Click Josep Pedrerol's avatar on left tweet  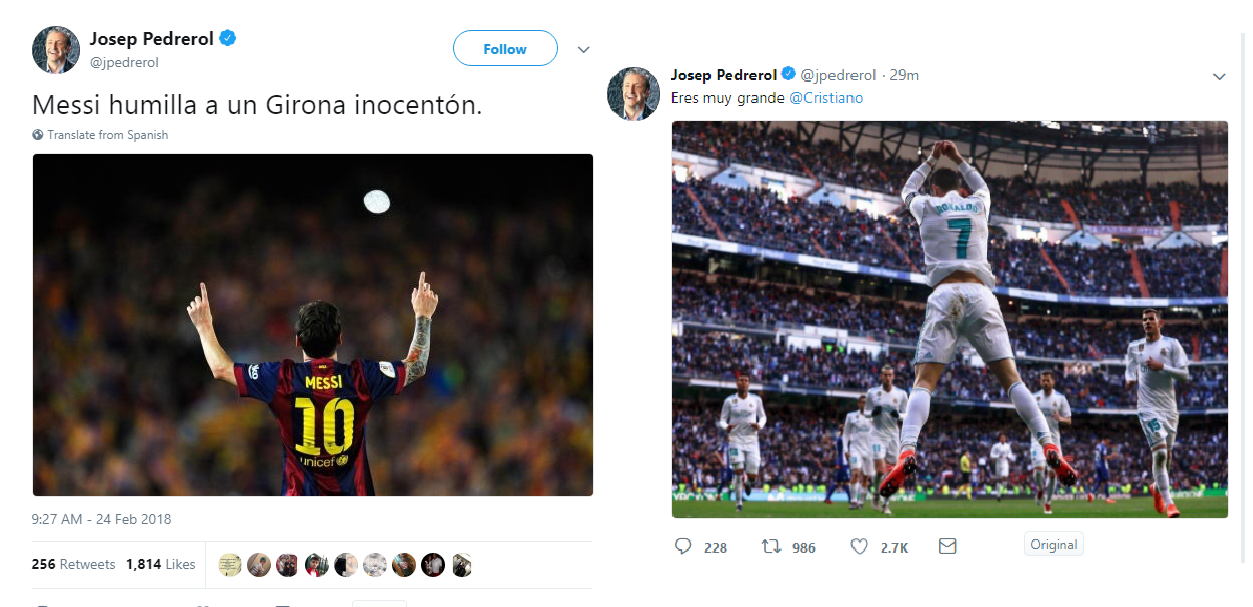click(x=56, y=49)
